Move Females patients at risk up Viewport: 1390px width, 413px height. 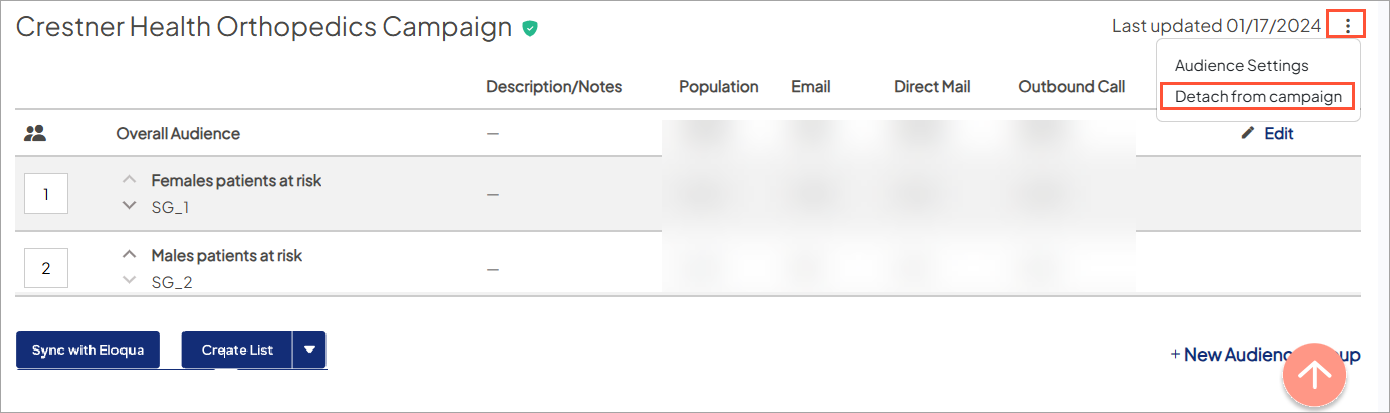point(128,180)
